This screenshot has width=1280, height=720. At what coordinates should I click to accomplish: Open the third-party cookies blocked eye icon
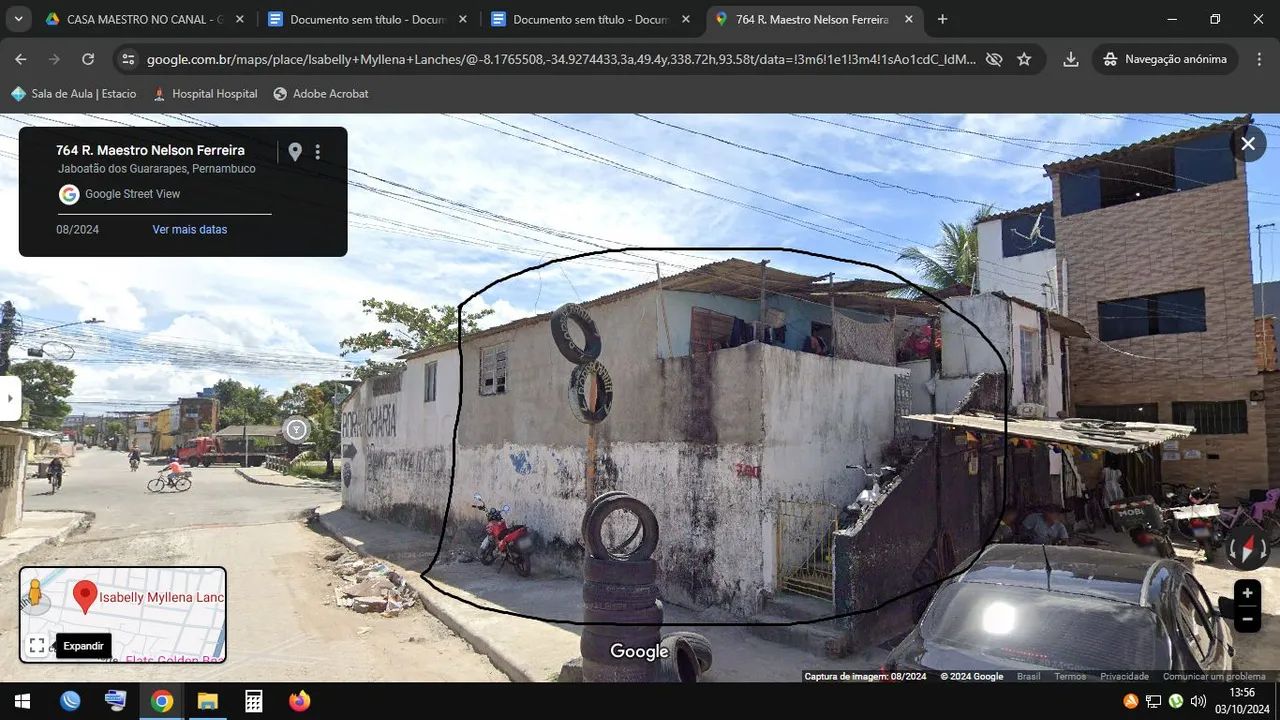pos(993,59)
